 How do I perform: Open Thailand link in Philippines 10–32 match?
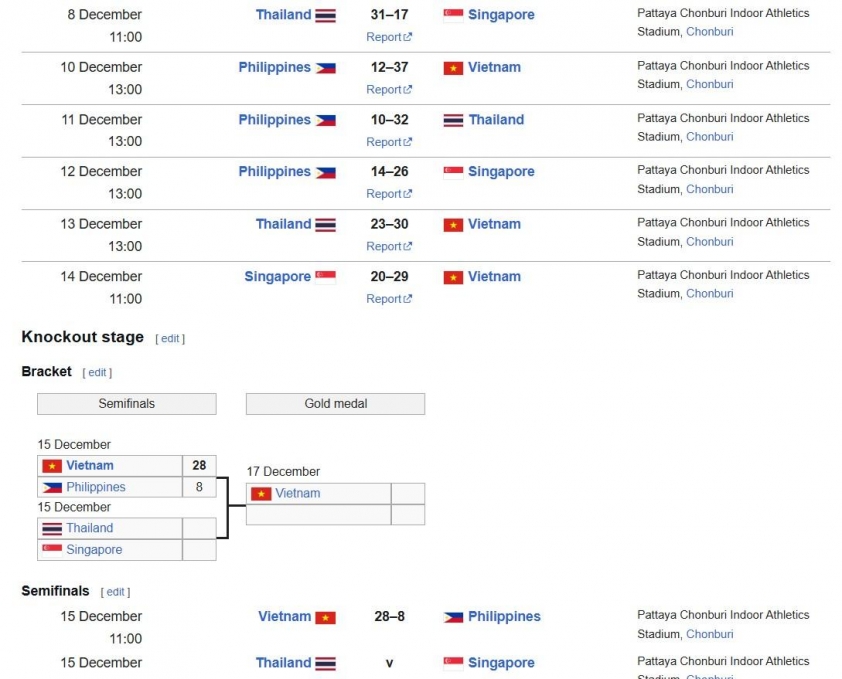click(x=496, y=120)
